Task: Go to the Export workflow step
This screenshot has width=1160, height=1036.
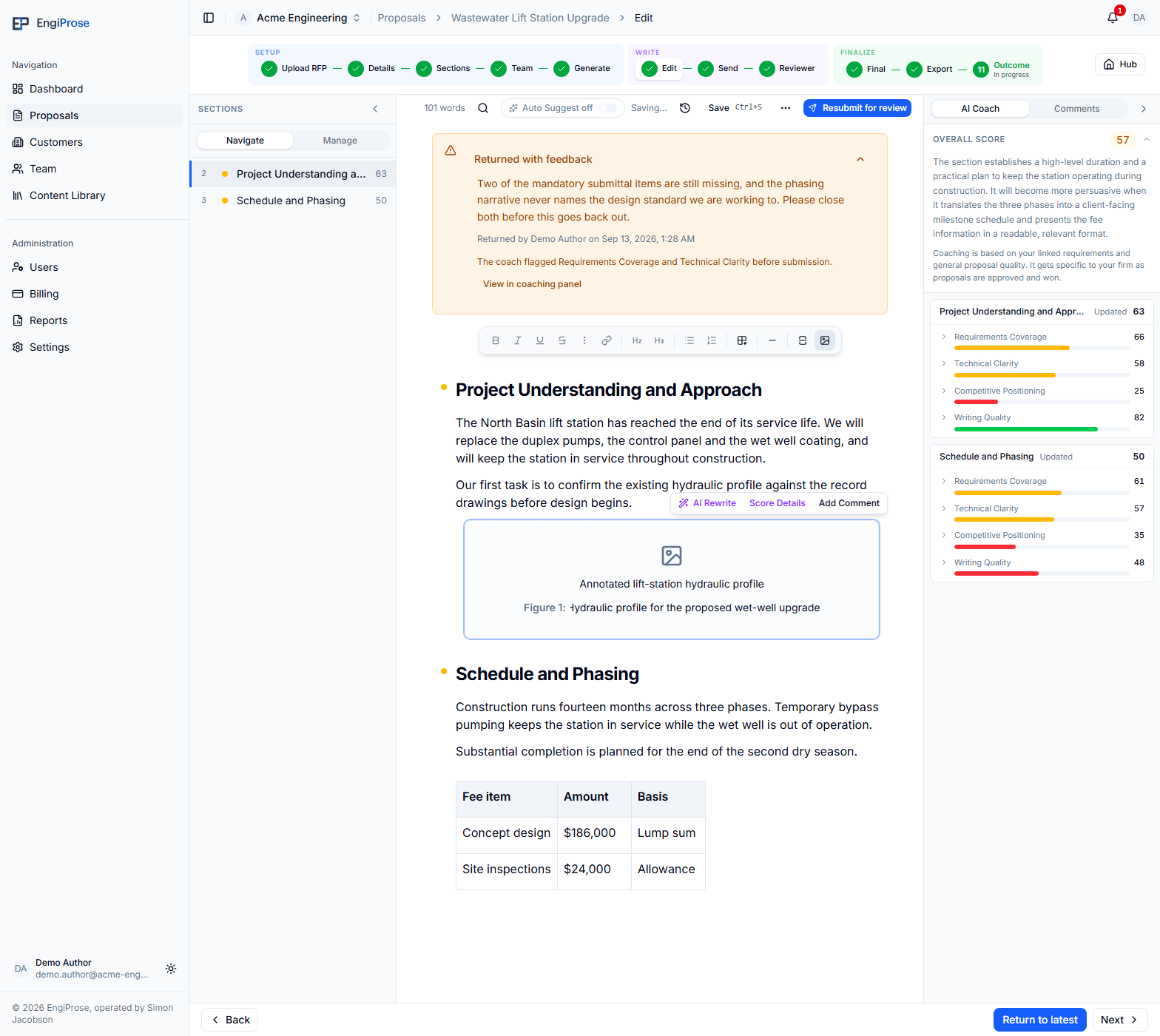Action: tap(929, 69)
